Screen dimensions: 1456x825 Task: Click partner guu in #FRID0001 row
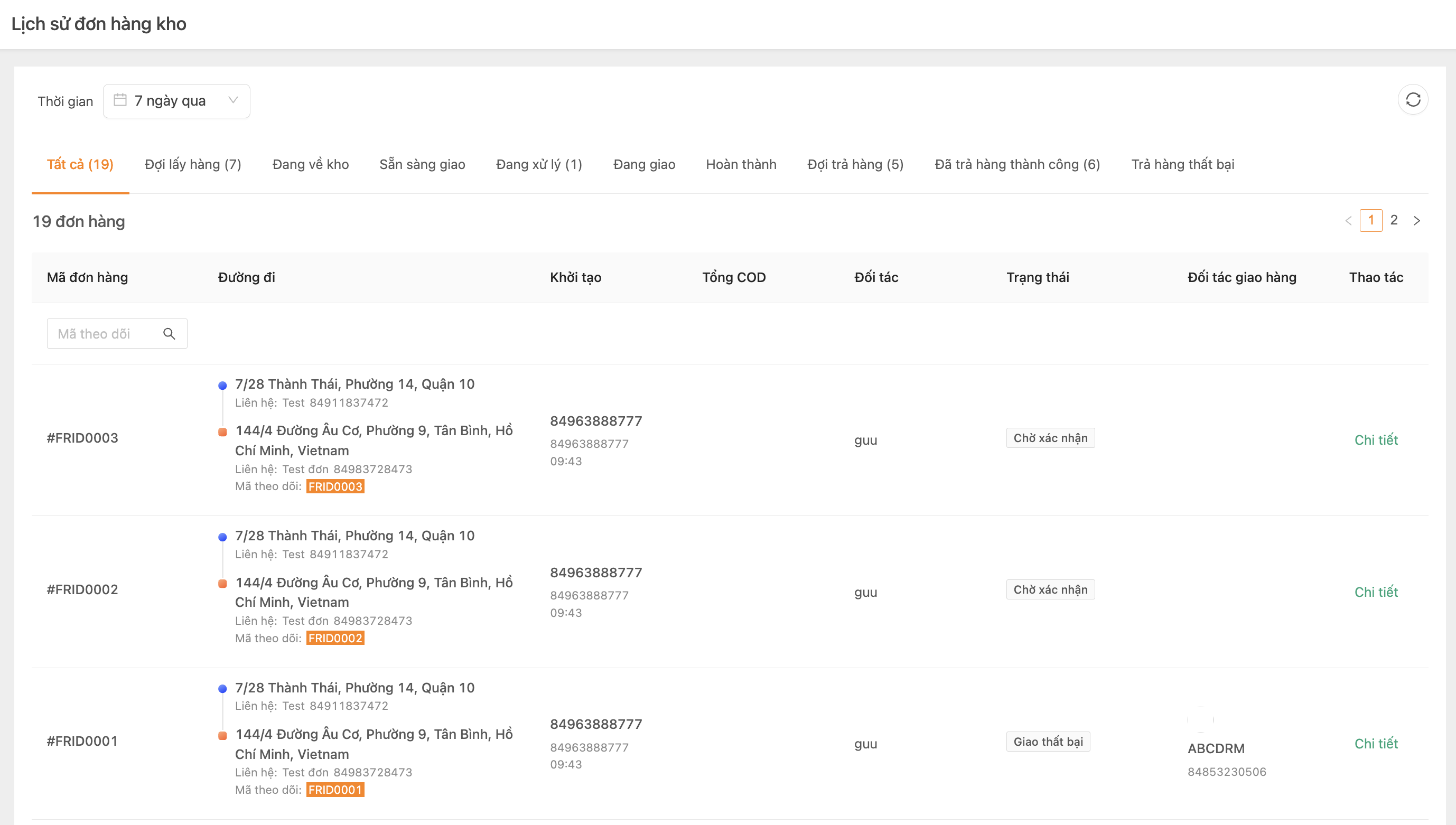coord(865,744)
